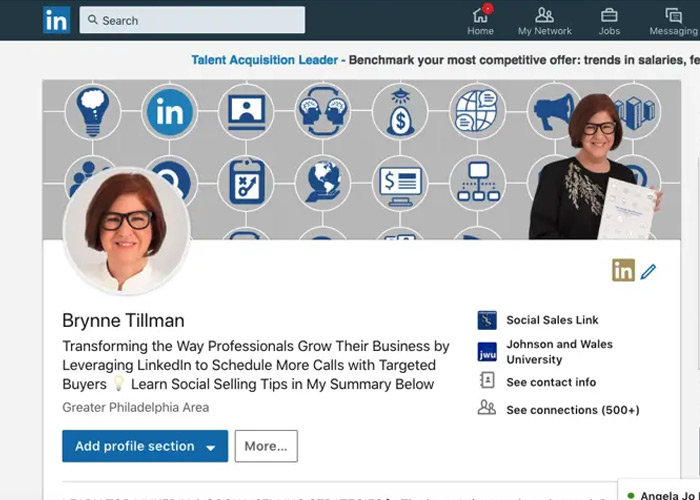This screenshot has height=500, width=700.
Task: Click the banner's lightbulb idea icon
Action: pyautogui.click(x=92, y=112)
